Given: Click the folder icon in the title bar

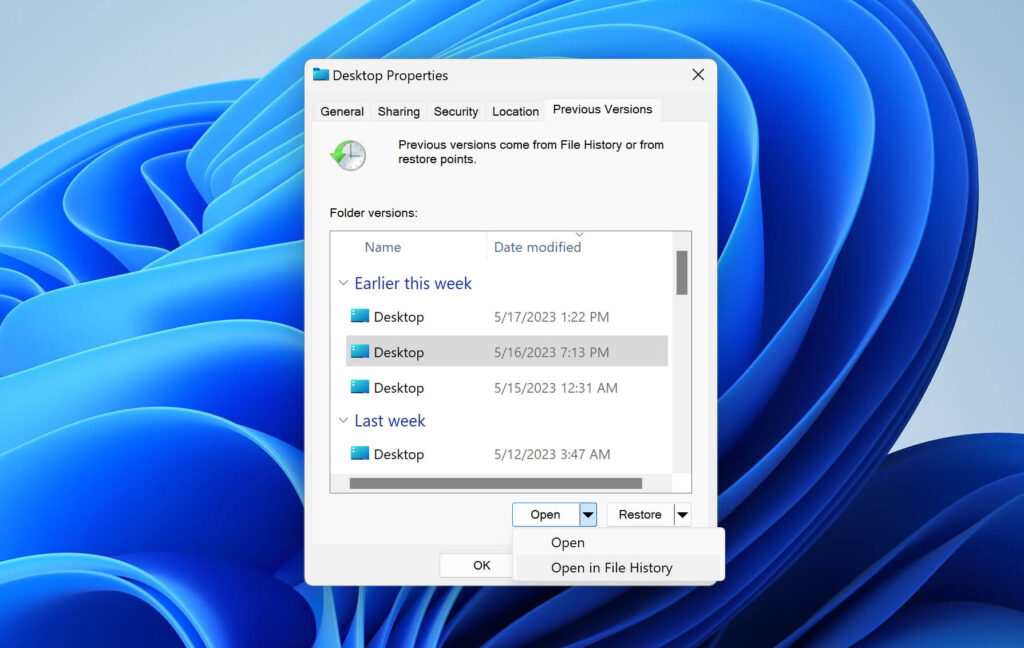Looking at the screenshot, I should [x=320, y=74].
